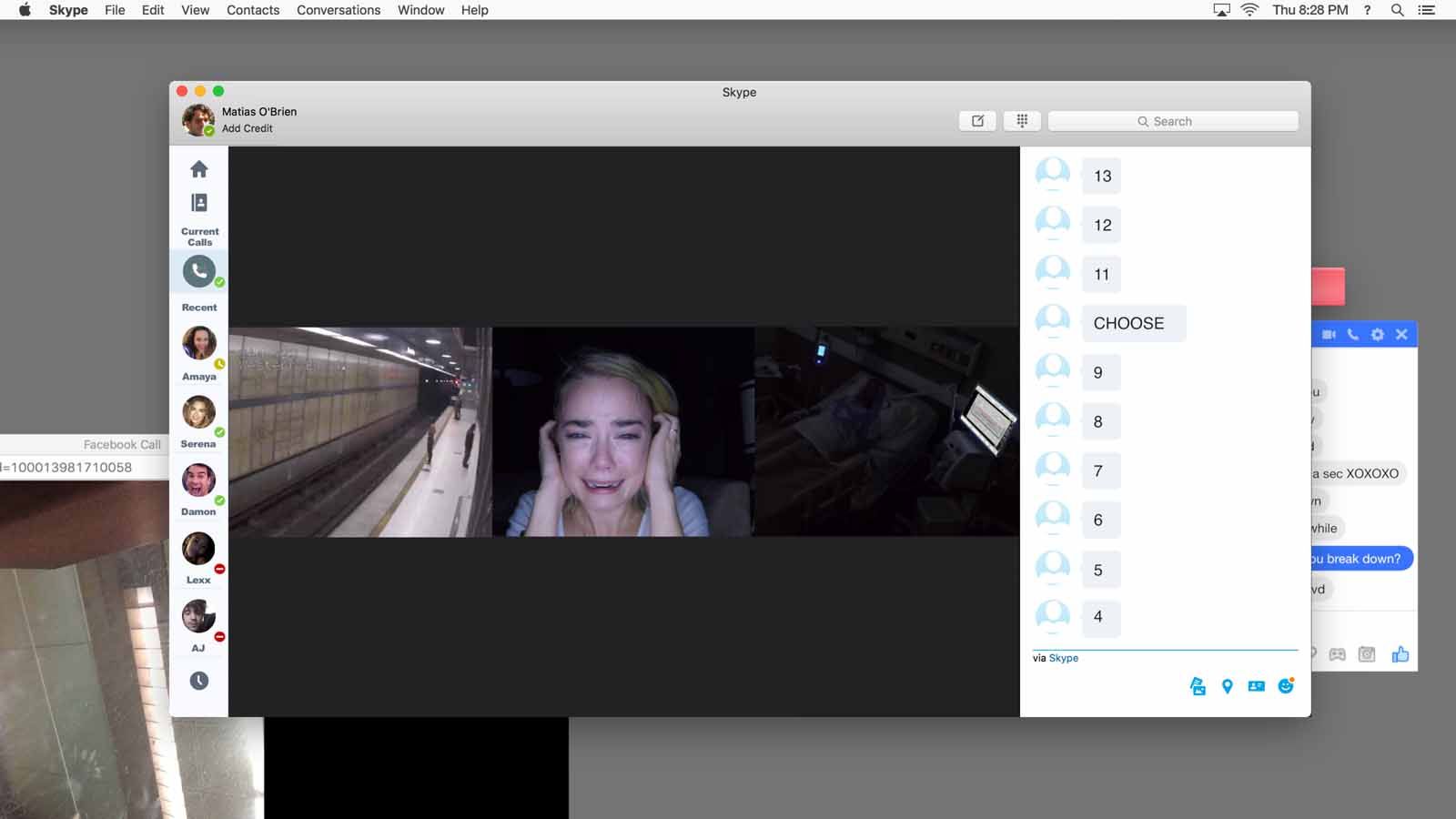
Task: Select the Current Calls phone icon
Action: [198, 270]
